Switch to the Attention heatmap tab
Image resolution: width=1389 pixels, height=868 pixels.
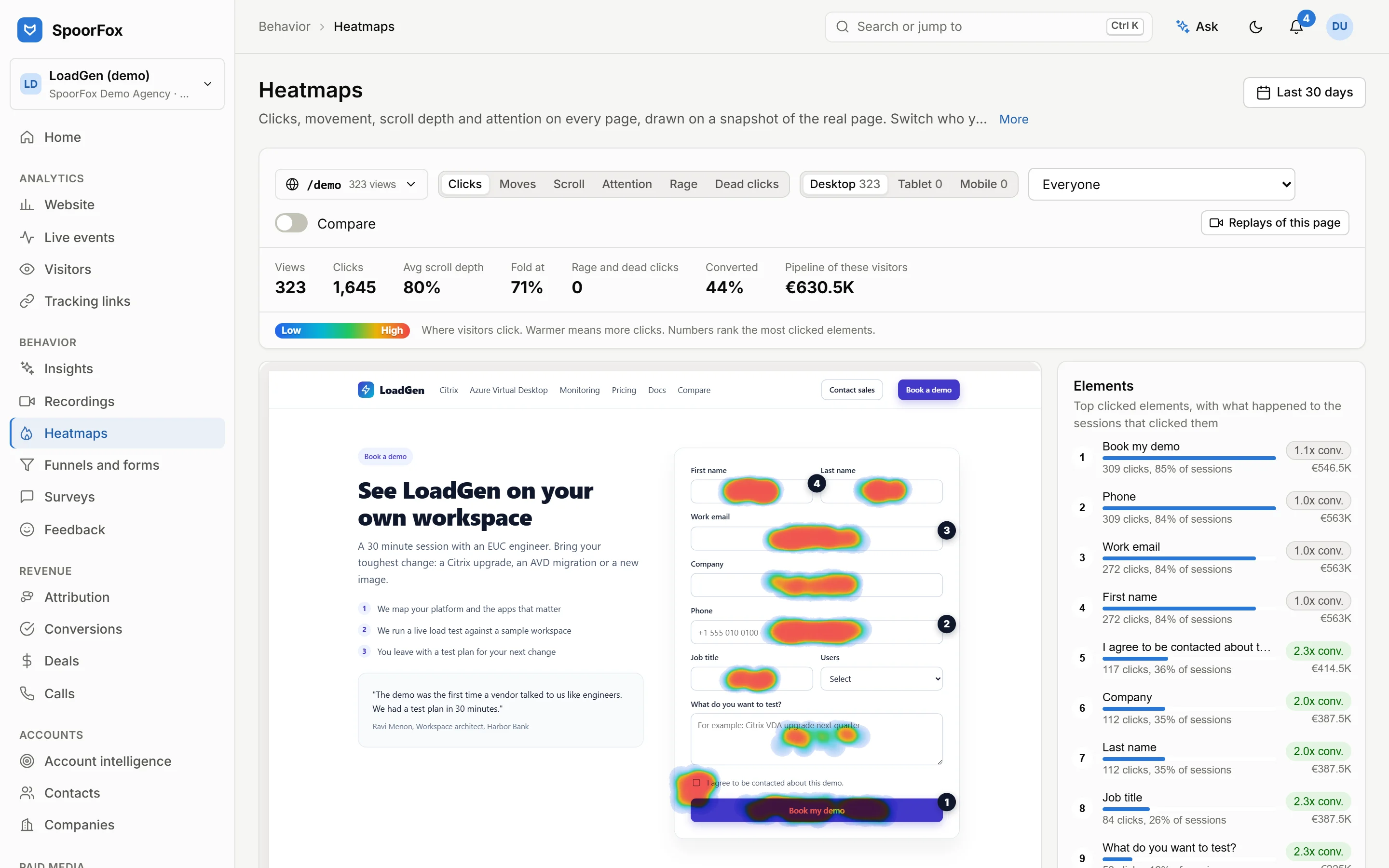pos(627,184)
